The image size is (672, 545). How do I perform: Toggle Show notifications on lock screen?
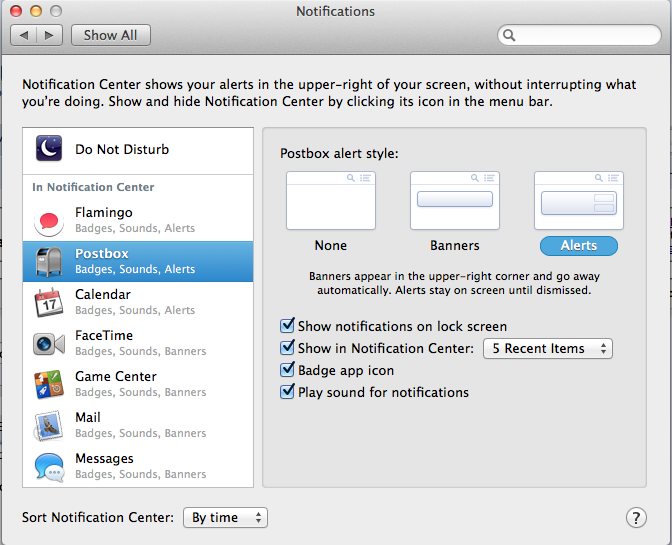click(287, 326)
